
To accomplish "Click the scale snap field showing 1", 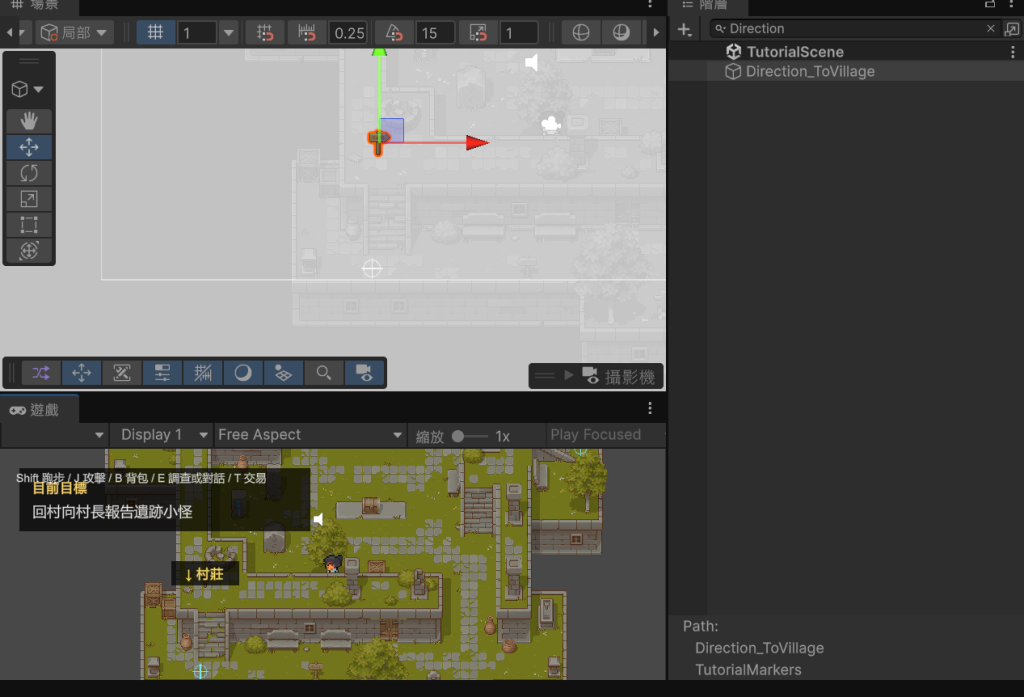I will 519,33.
